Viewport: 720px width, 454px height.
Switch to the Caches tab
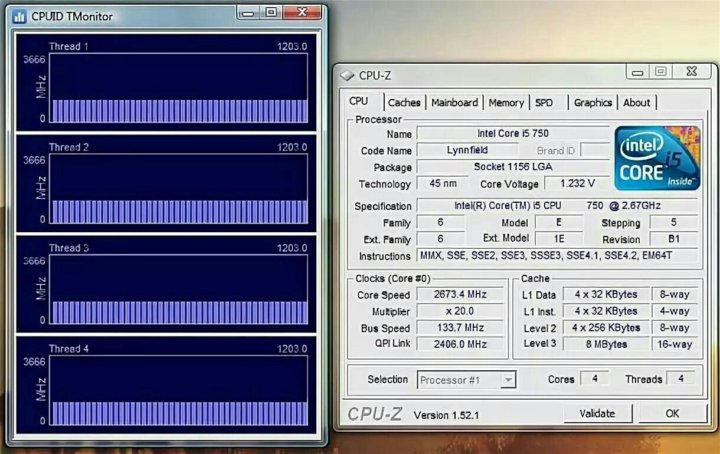coord(404,102)
